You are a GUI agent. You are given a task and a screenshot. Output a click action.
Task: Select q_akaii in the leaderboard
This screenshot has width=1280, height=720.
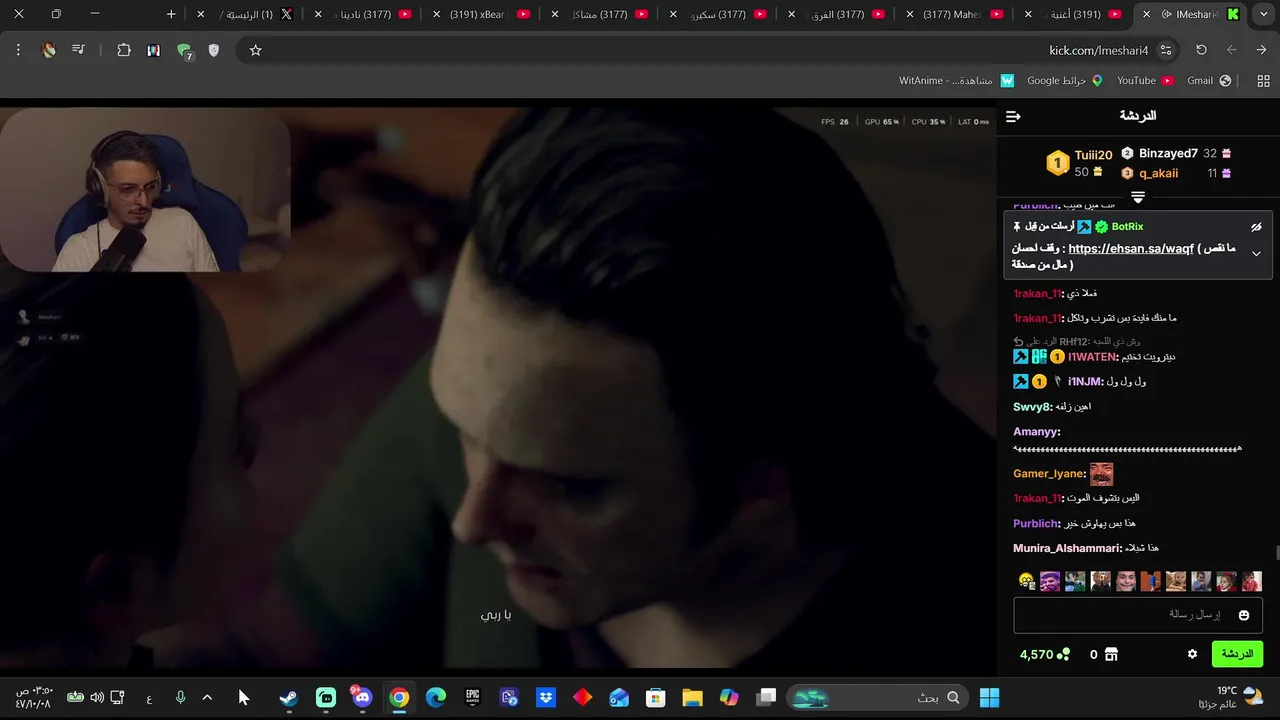pyautogui.click(x=1158, y=173)
